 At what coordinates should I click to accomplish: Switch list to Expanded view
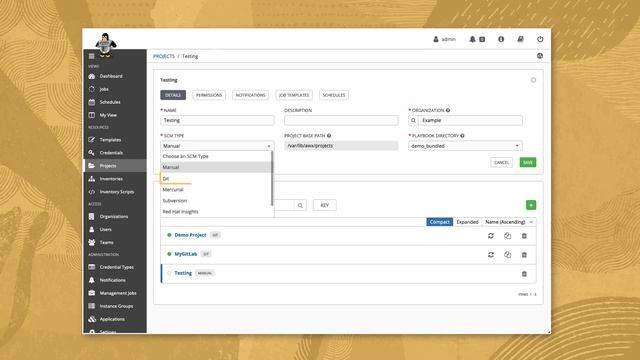click(x=467, y=222)
